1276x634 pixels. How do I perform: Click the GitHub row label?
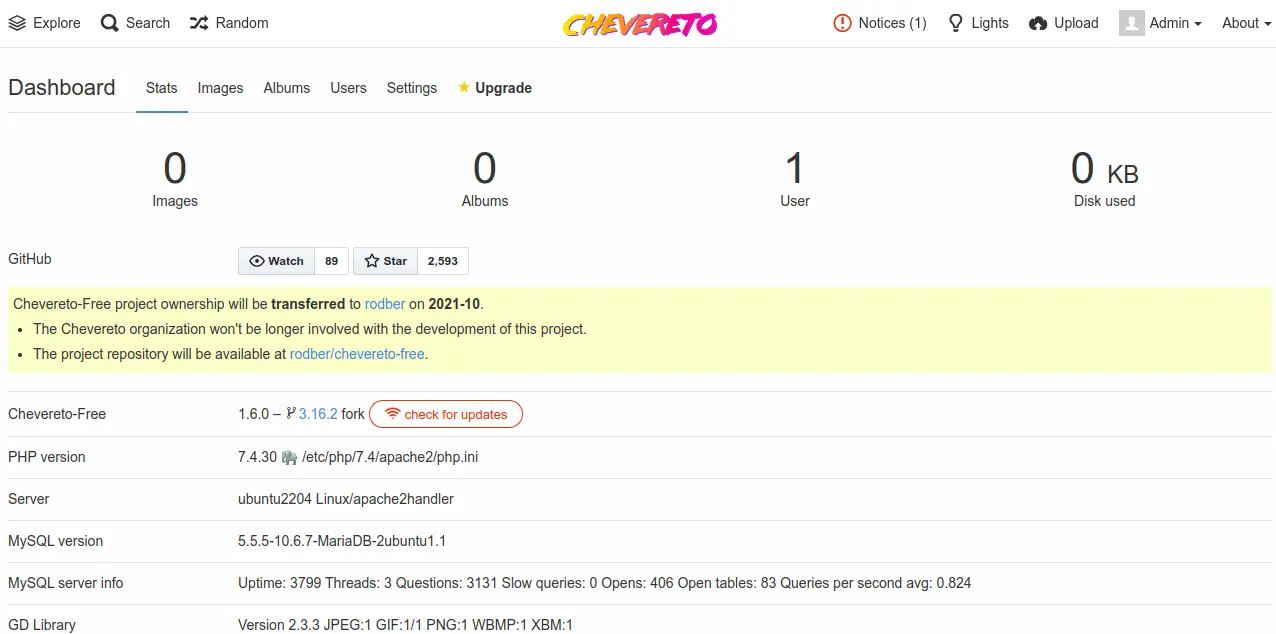click(x=30, y=259)
